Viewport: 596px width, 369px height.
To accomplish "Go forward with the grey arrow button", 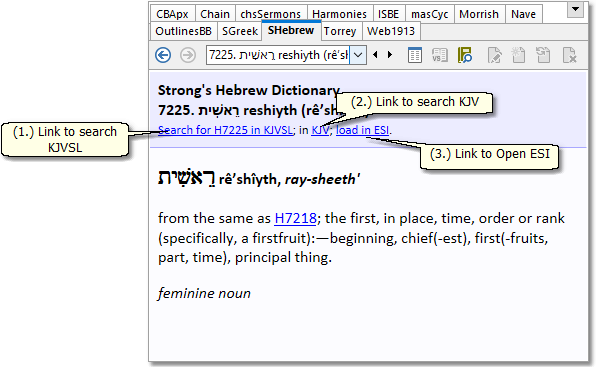I will 188,55.
